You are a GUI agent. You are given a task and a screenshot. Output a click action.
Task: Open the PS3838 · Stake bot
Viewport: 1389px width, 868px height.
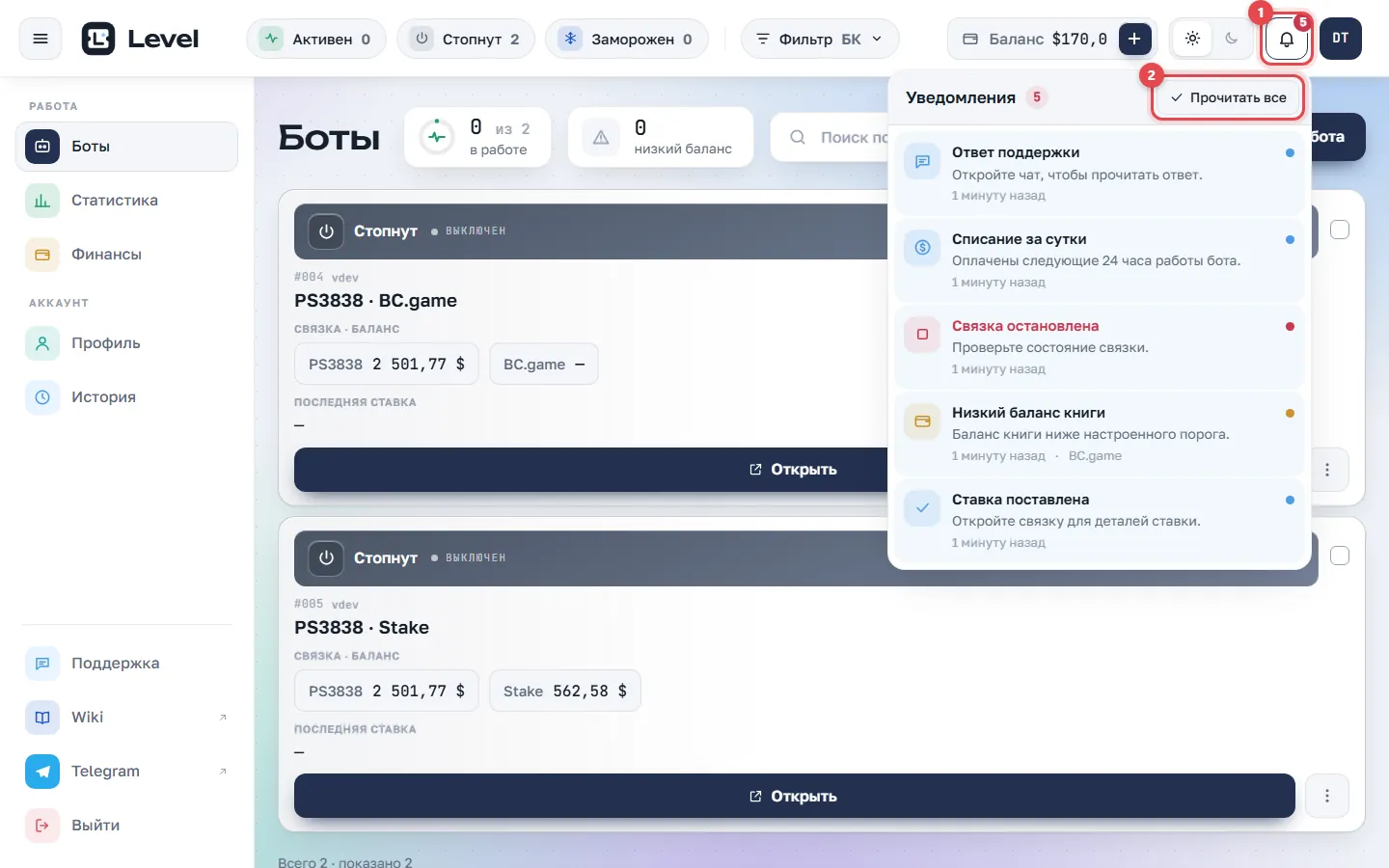click(794, 796)
